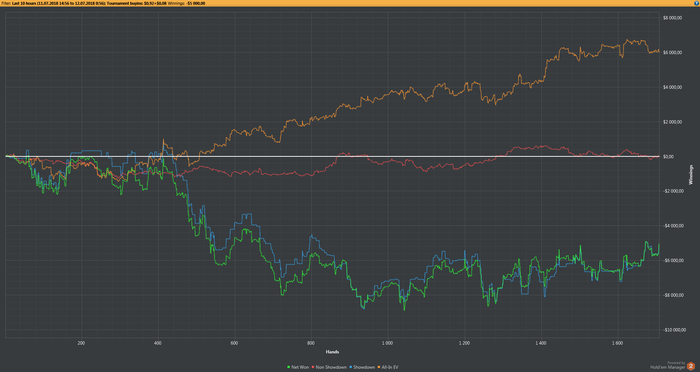Click the 'Filter:' label in orange bar

coord(6,3)
